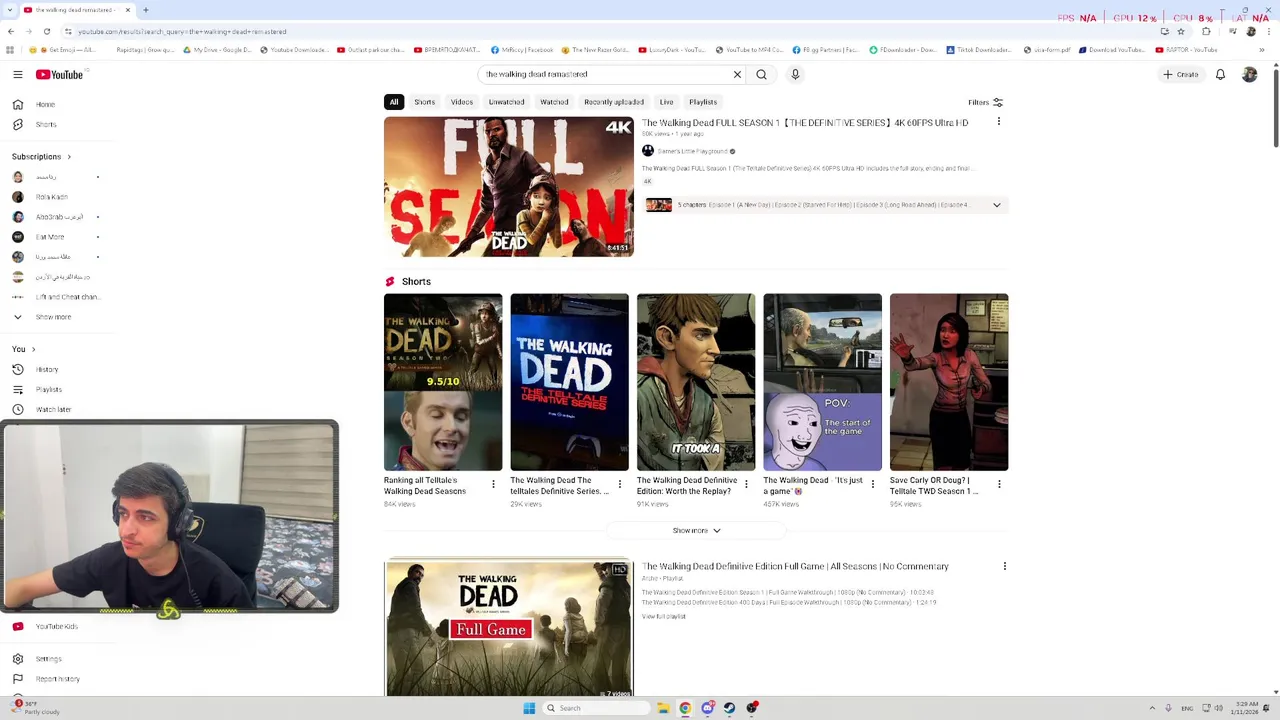This screenshot has width=1280, height=720.
Task: Expand the You section
Action: (x=24, y=349)
